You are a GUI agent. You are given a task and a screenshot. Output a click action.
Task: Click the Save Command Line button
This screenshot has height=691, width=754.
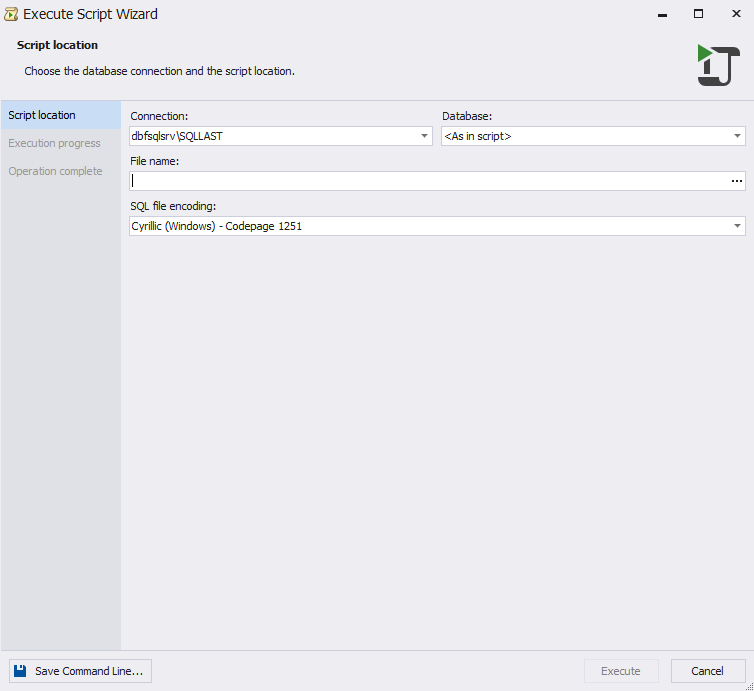[x=80, y=671]
